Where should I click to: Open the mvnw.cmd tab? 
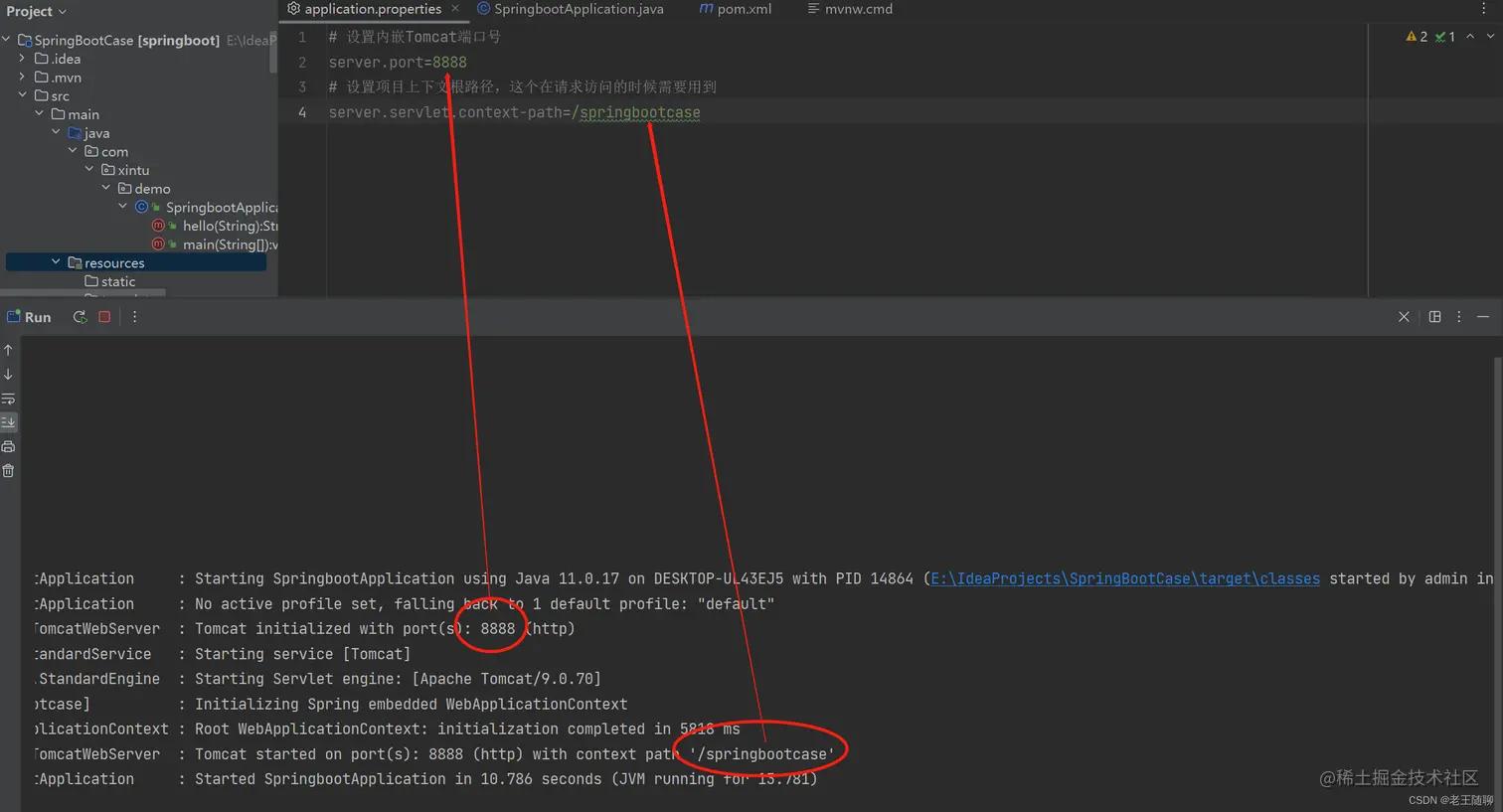pos(850,9)
